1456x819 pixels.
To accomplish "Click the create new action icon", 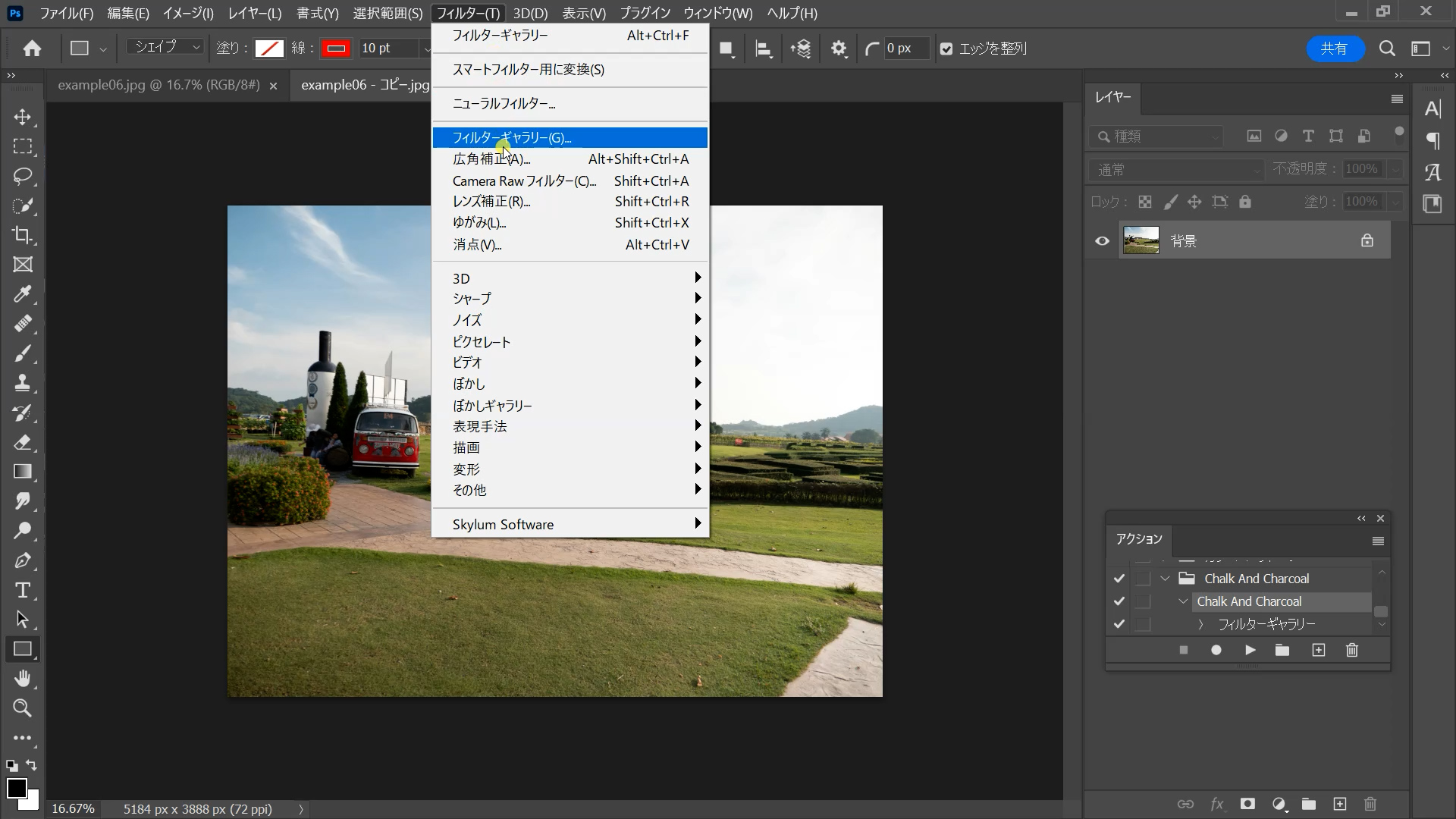I will coord(1318,650).
